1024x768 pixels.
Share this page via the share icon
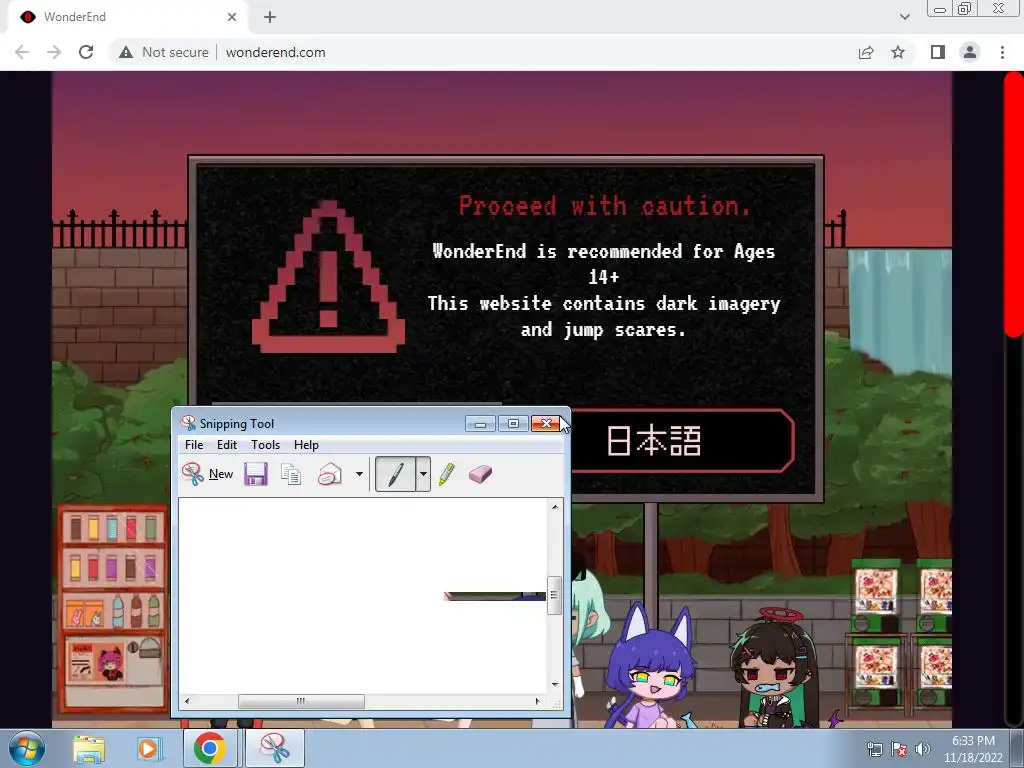coord(866,52)
